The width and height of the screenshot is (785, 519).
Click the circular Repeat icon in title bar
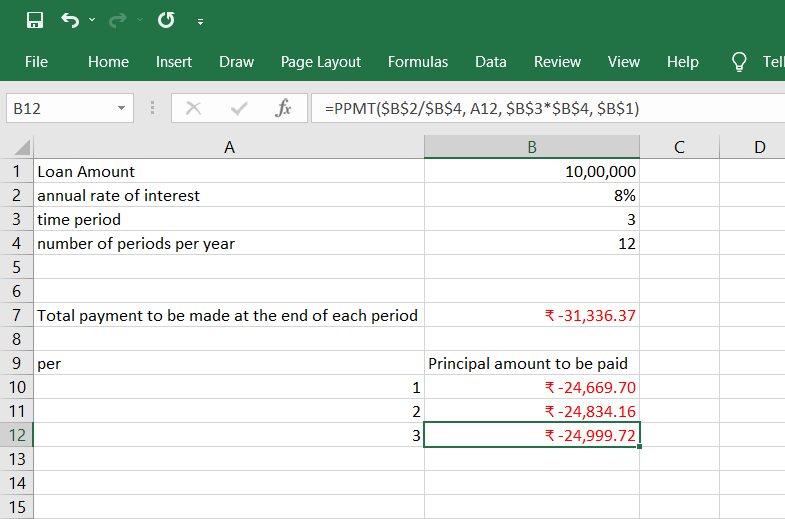(166, 20)
